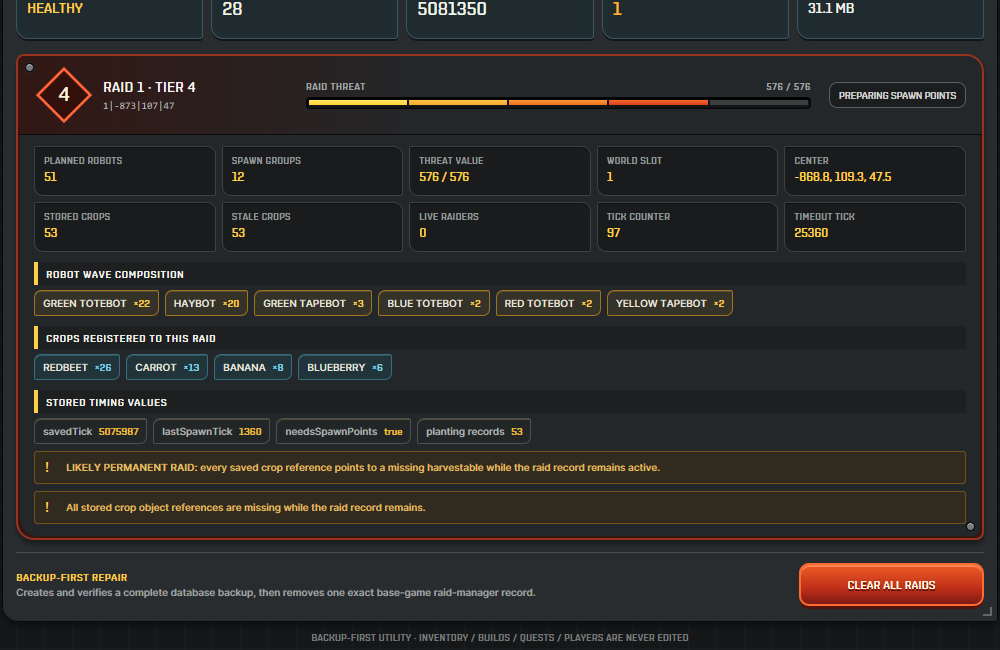Click the 1|-873|107|47 raid coordinates text
The width and height of the screenshot is (1000, 650).
pyautogui.click(x=138, y=106)
